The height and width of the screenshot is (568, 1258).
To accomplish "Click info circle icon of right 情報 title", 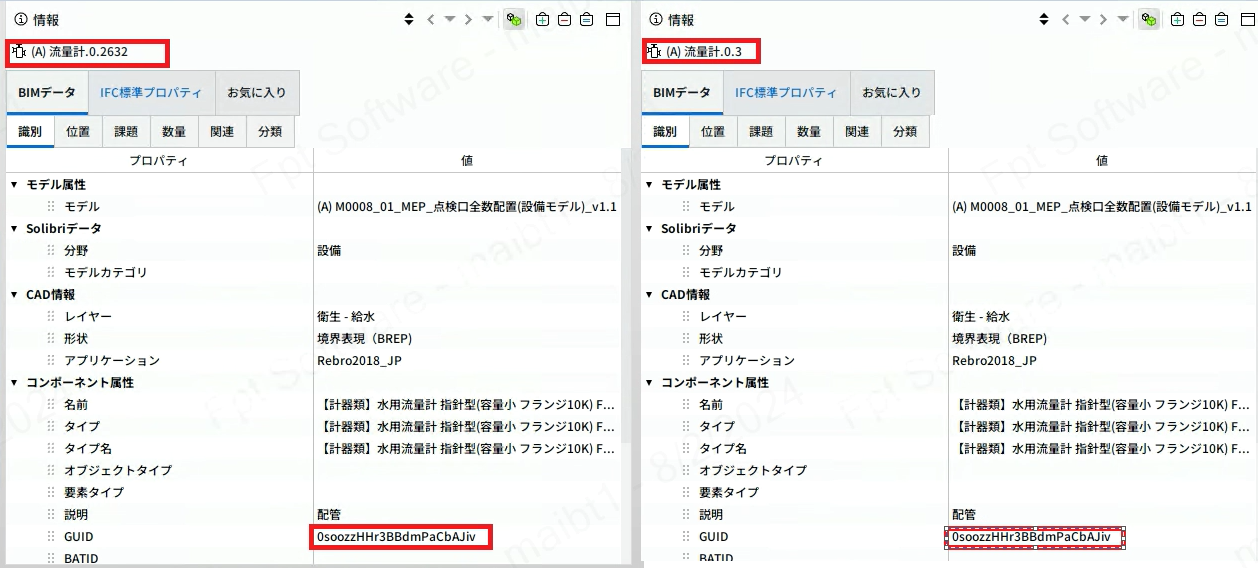I will point(655,19).
